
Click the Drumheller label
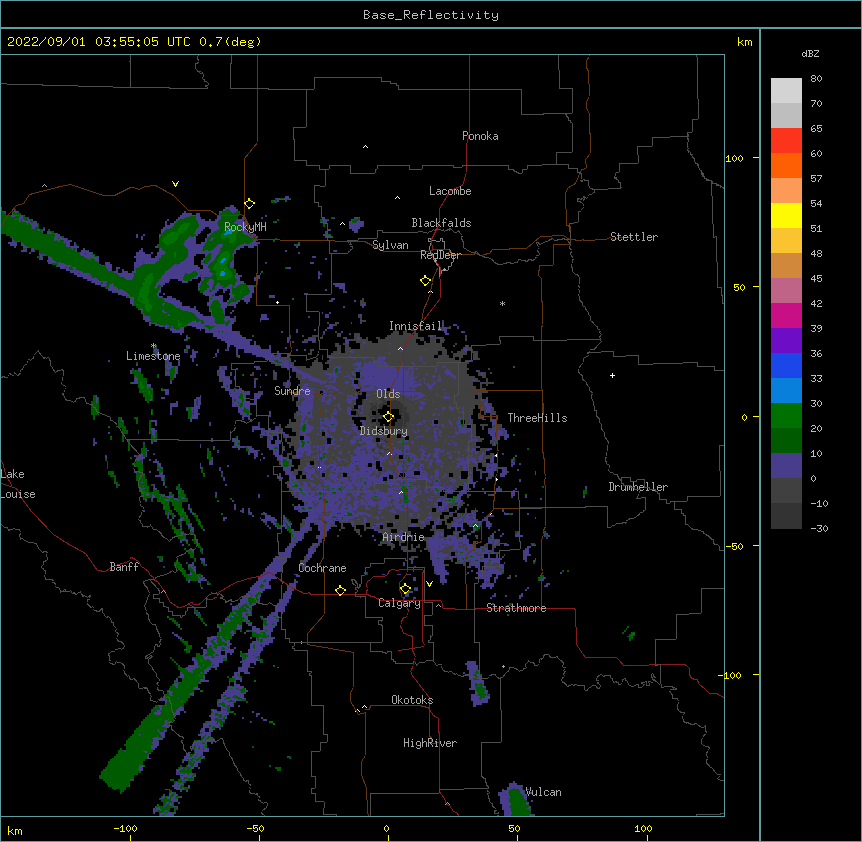tap(638, 487)
